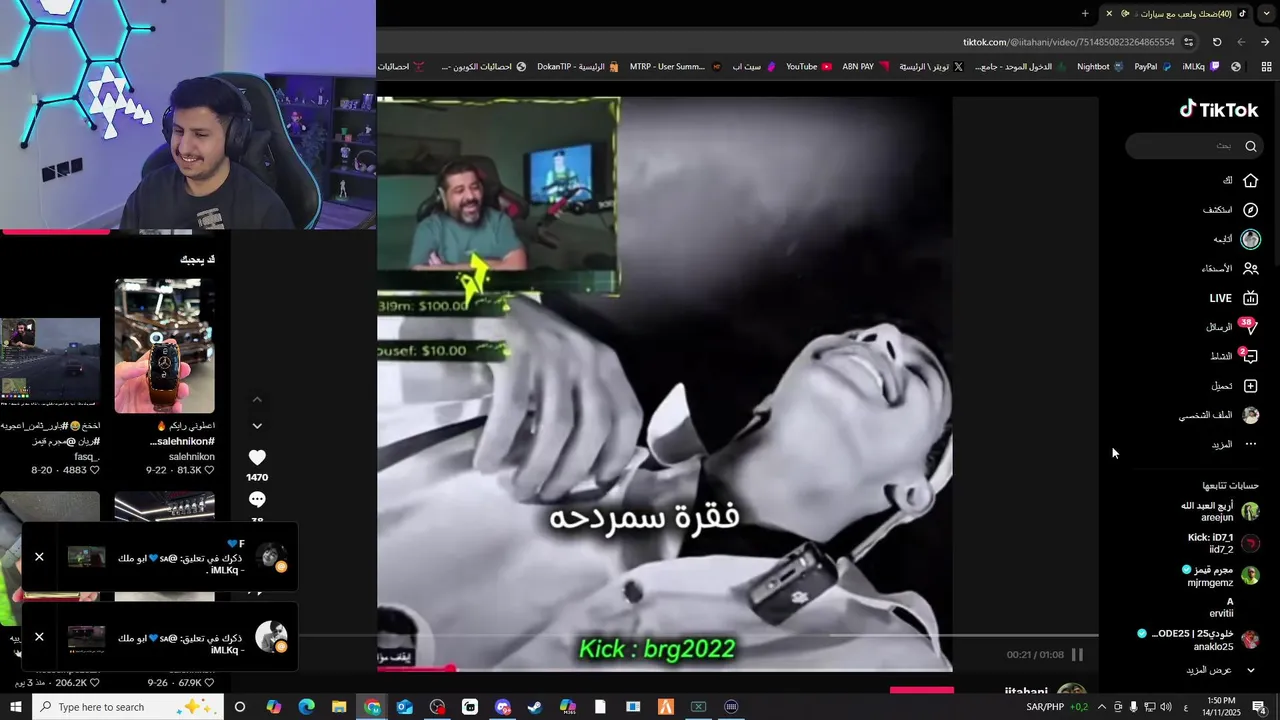The image size is (1280, 720).
Task: Click the username salehnikon under the thumbnail
Action: [x=192, y=457]
